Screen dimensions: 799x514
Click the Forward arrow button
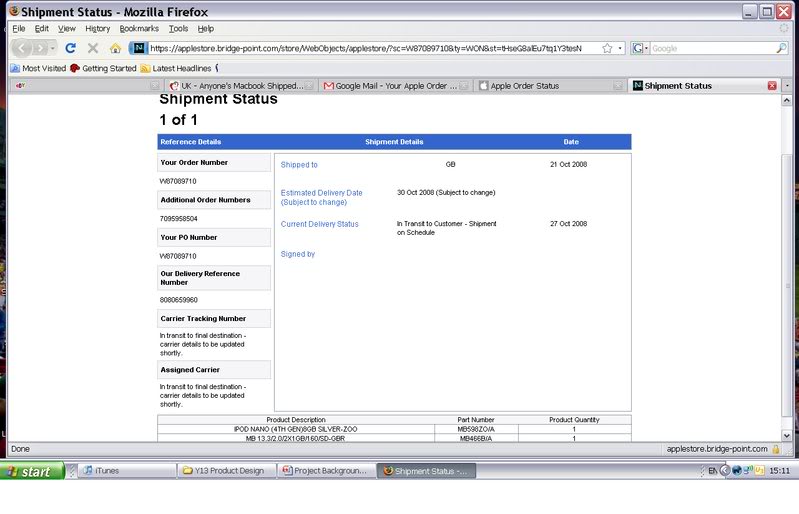[x=40, y=48]
